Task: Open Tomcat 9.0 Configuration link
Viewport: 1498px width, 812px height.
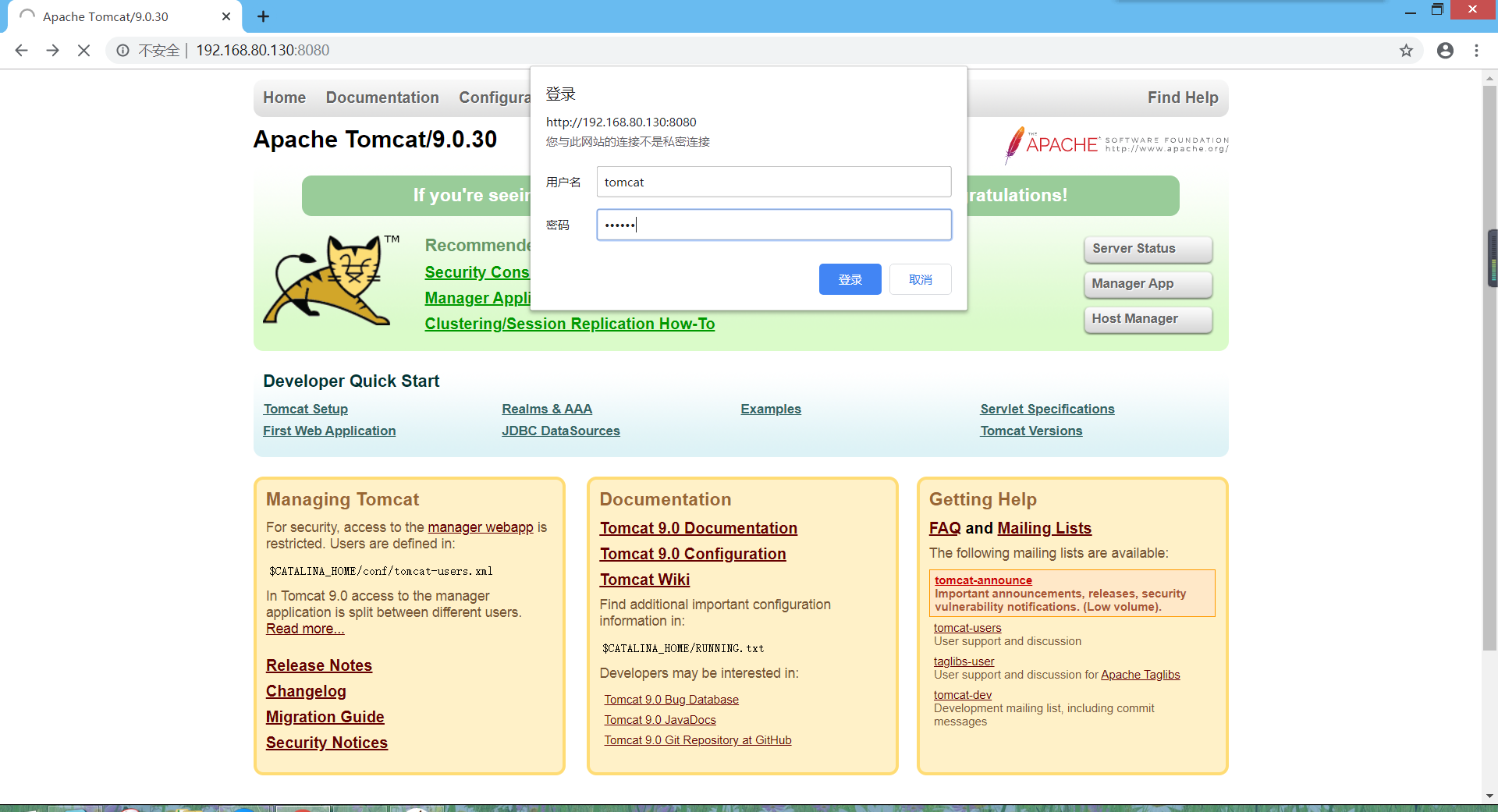Action: (x=693, y=554)
